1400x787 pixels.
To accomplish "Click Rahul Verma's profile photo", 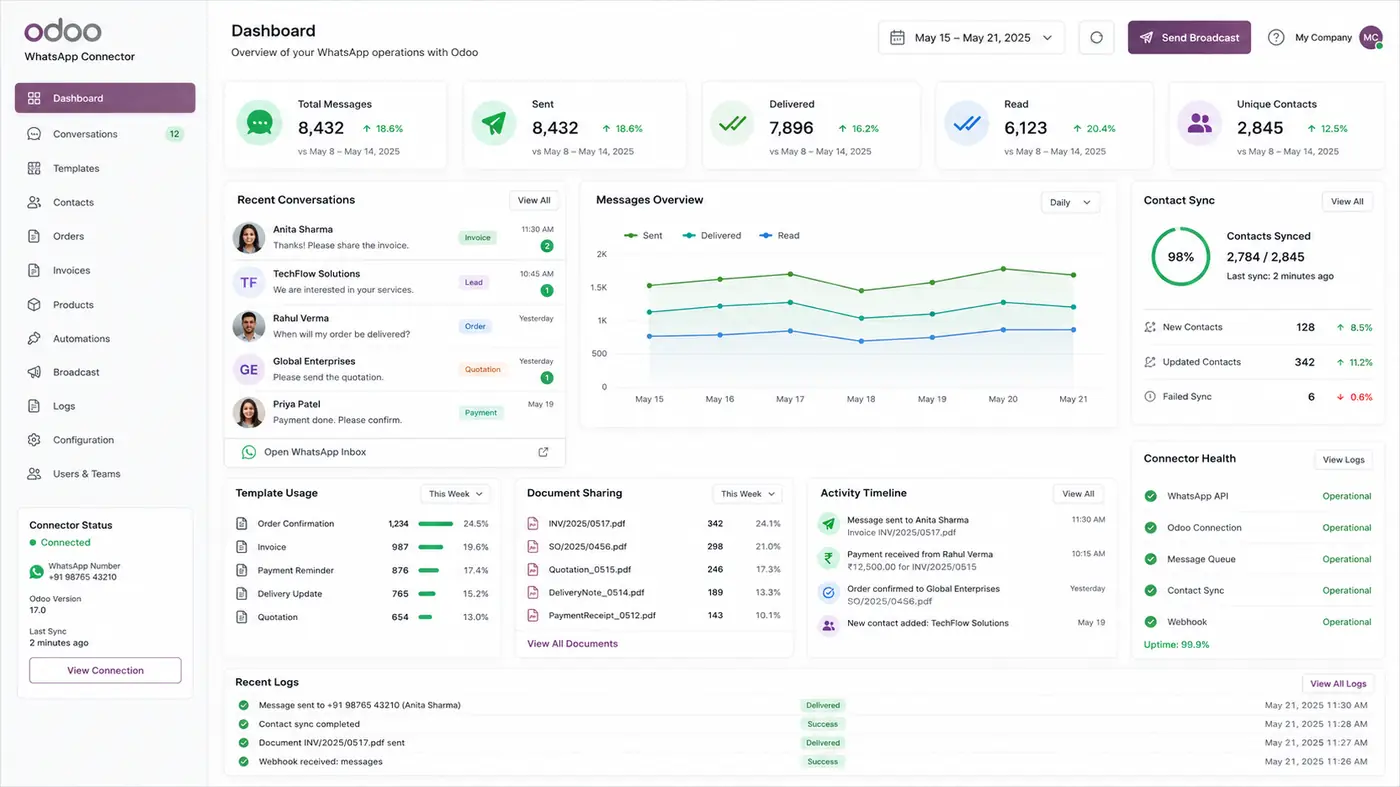I will tap(249, 326).
